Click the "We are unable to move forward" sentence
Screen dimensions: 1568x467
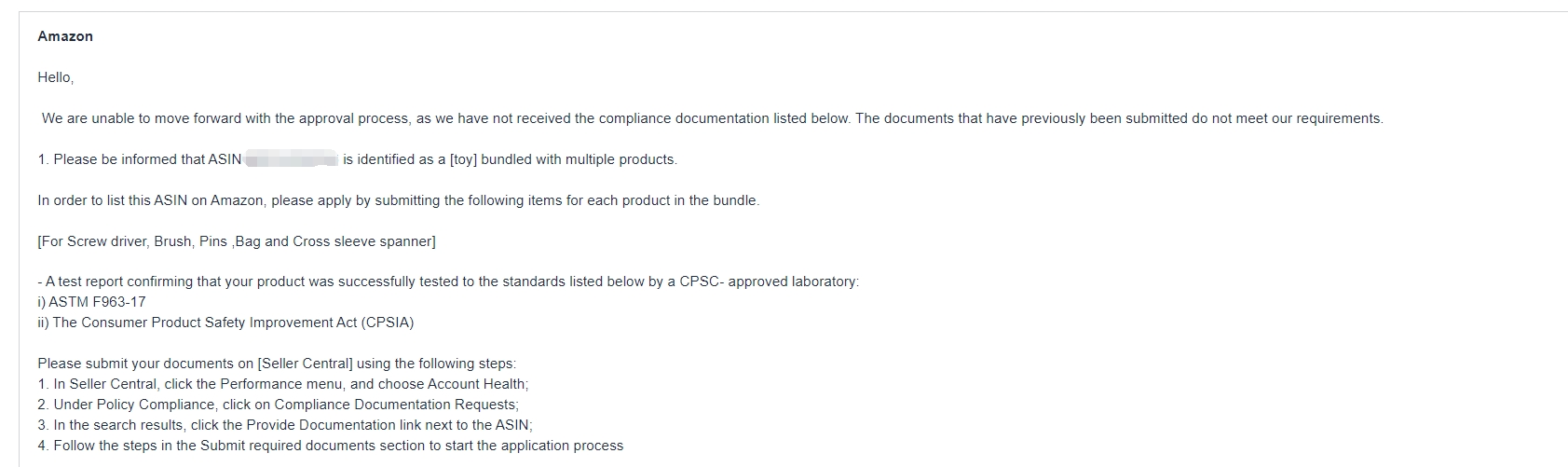point(445,118)
